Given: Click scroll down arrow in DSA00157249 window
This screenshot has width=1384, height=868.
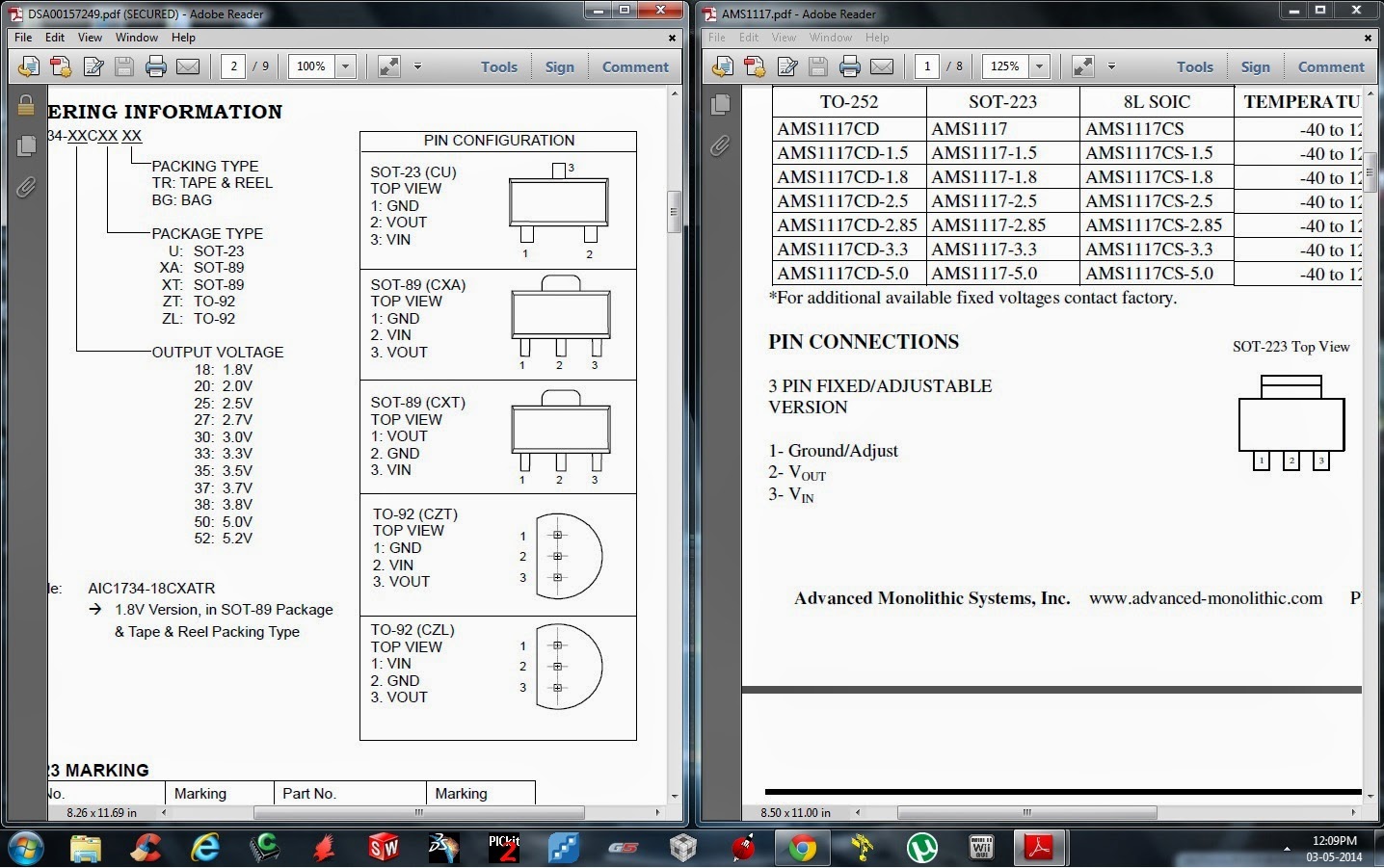Looking at the screenshot, I should (x=675, y=797).
